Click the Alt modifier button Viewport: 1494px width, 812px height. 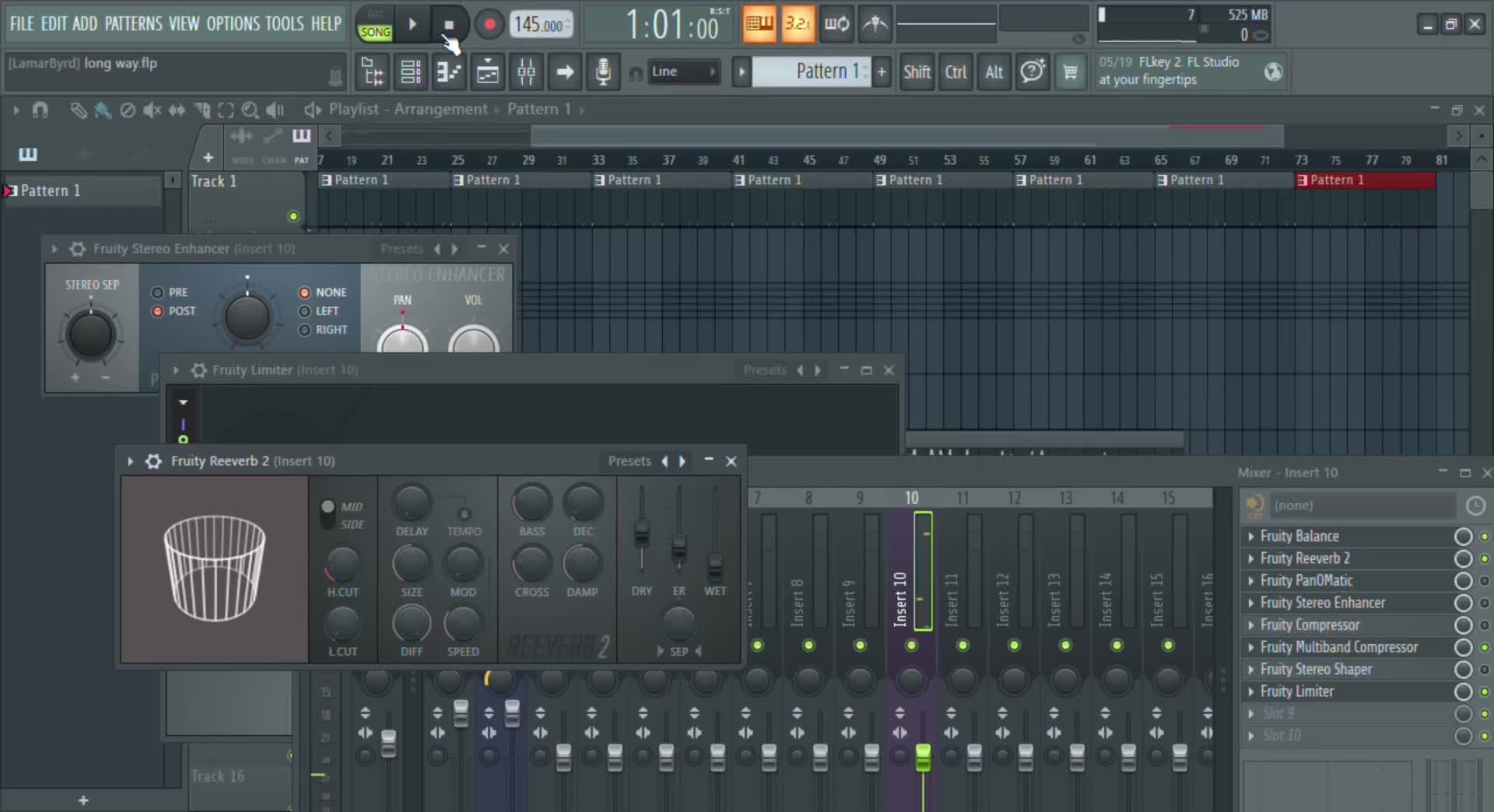click(x=994, y=72)
